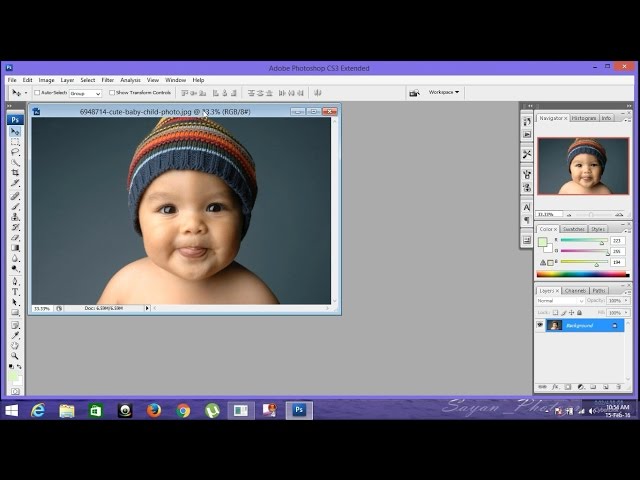
Task: Toggle lock position in Layers panel
Action: (571, 313)
